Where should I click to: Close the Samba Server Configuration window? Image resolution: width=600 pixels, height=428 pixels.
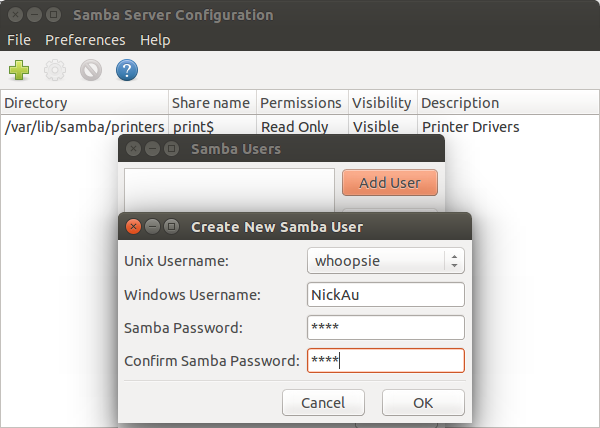click(15, 15)
